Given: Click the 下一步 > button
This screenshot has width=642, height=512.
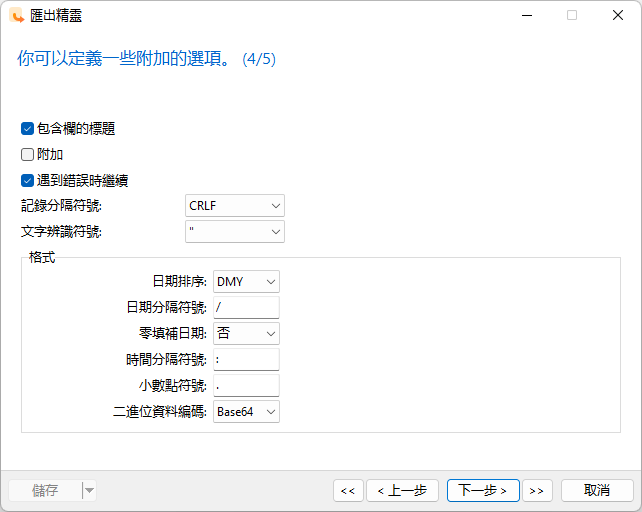Looking at the screenshot, I should click(483, 490).
